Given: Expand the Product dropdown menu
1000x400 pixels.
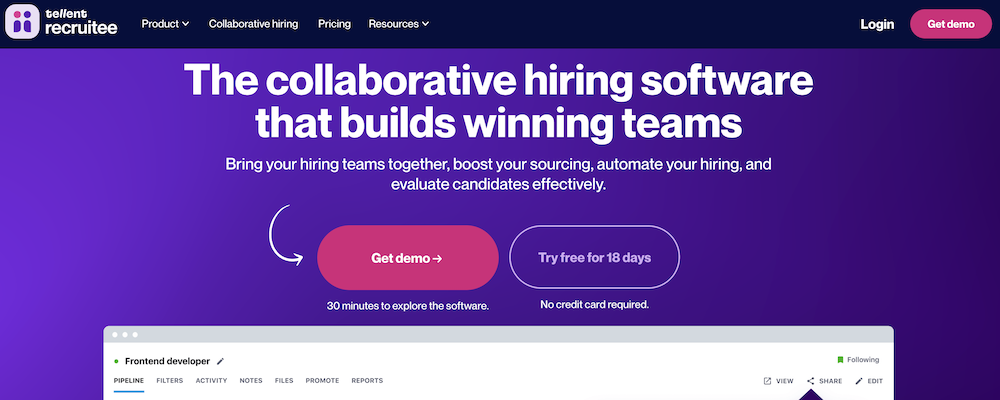Looking at the screenshot, I should (x=165, y=24).
